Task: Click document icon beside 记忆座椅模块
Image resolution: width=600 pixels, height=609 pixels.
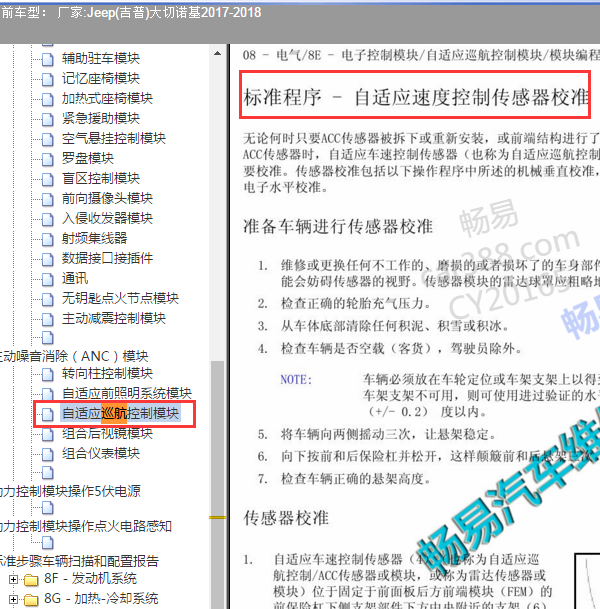Action: coord(48,79)
